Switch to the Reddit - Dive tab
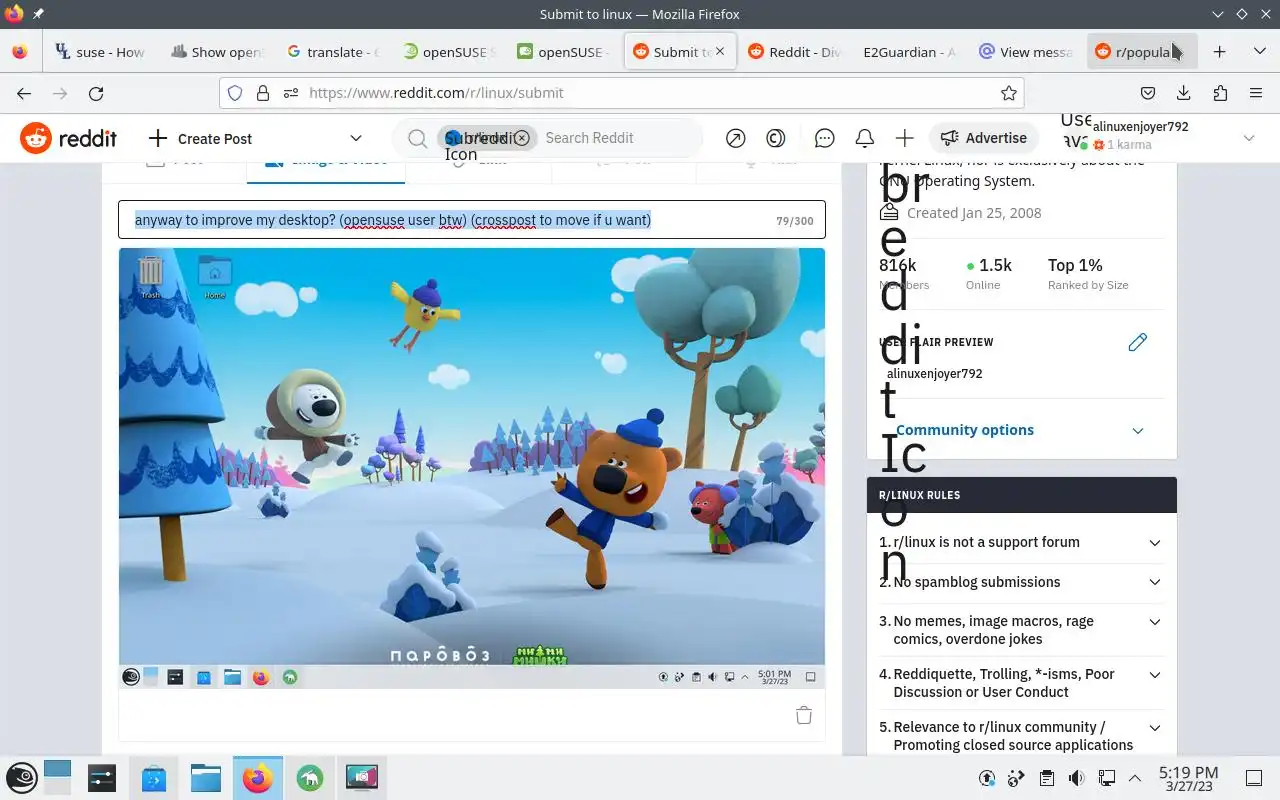The image size is (1280, 800). pos(794,51)
